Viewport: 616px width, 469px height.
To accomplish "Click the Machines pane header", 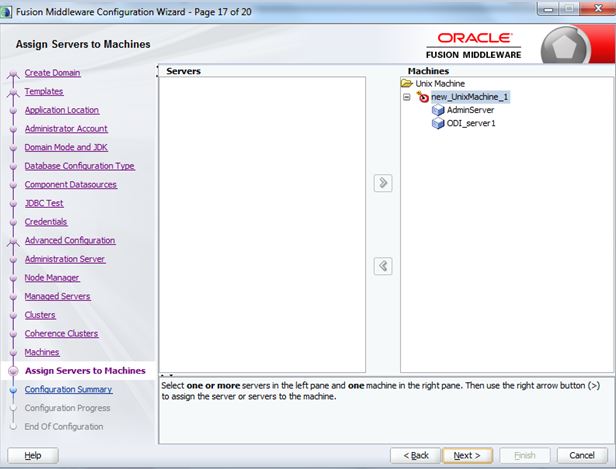I will (x=428, y=71).
